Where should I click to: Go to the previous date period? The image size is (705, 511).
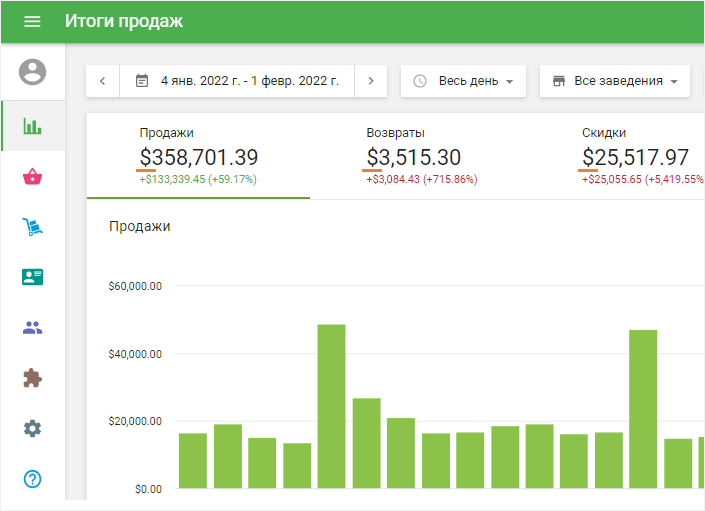tap(103, 81)
